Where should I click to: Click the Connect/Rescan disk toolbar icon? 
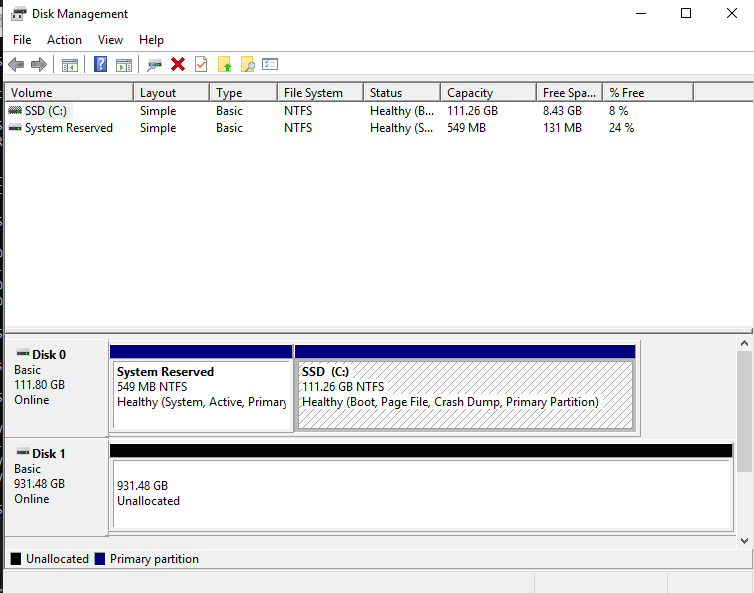pyautogui.click(x=154, y=64)
